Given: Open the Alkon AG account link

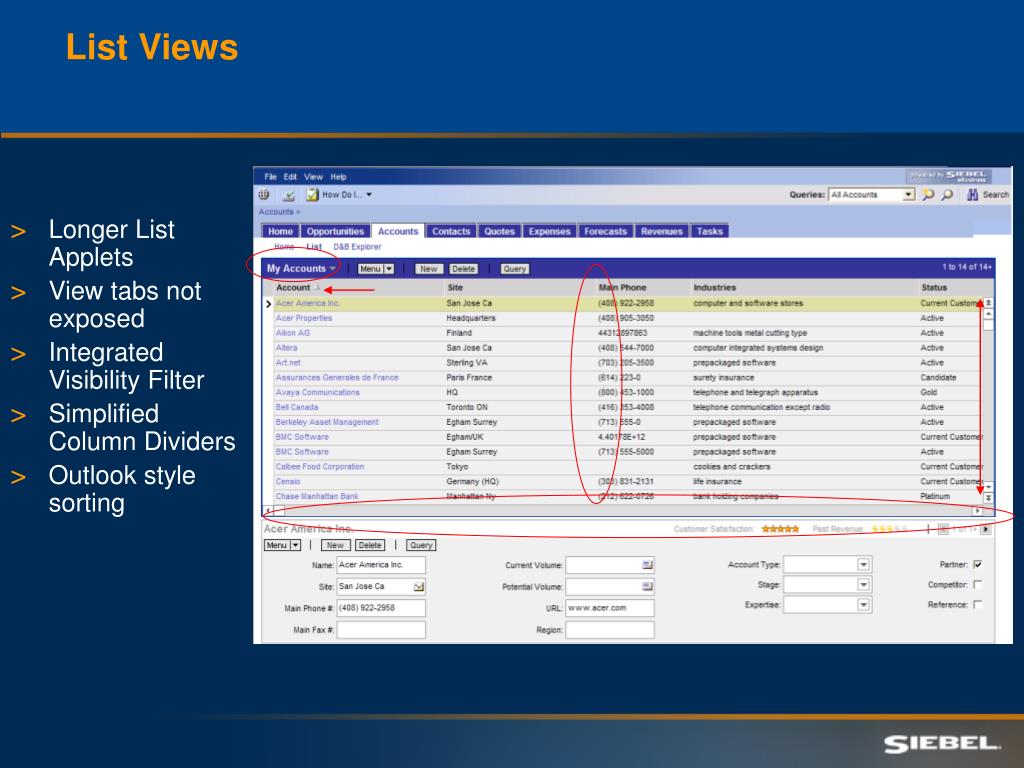Looking at the screenshot, I should tap(293, 333).
